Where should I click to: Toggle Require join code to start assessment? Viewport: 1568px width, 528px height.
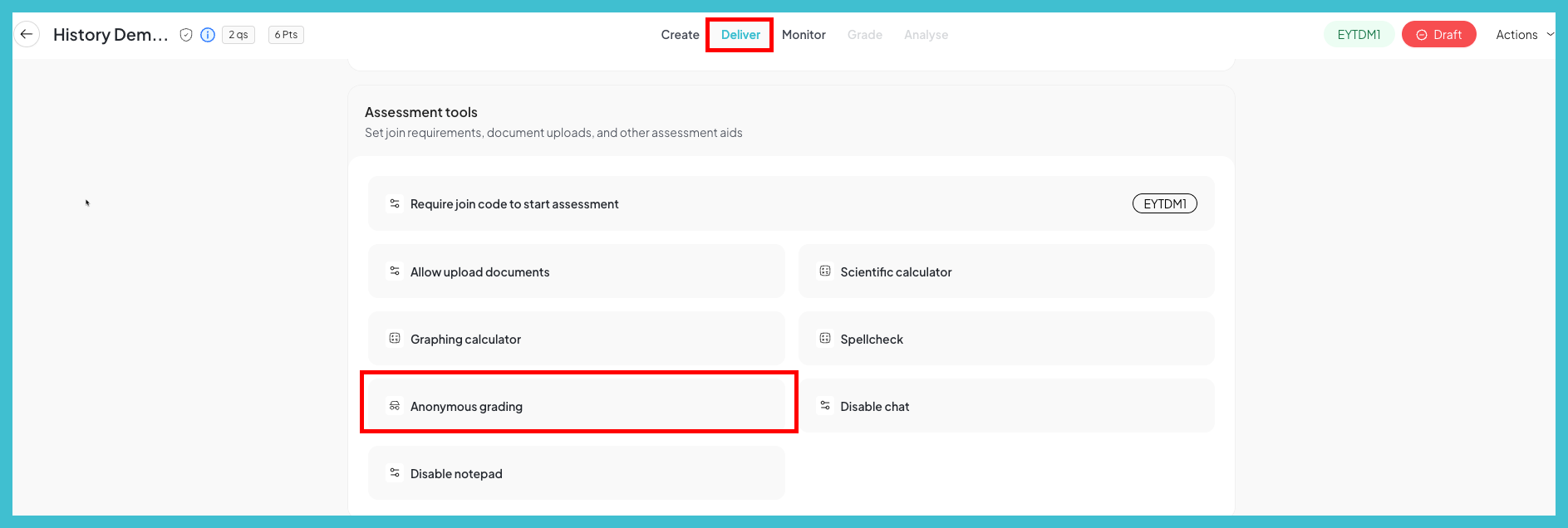click(791, 203)
